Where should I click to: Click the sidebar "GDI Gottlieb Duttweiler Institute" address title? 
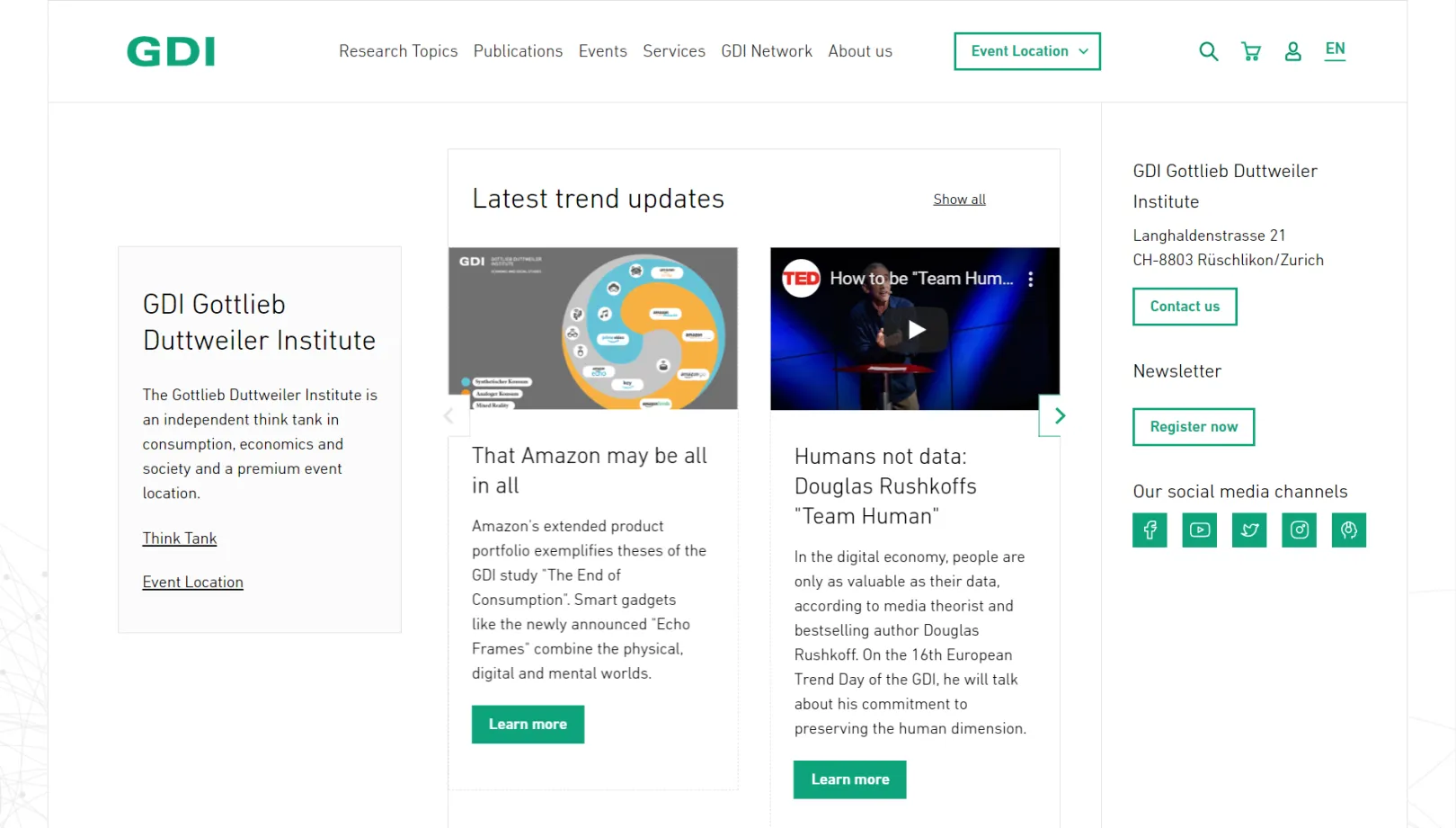click(1225, 186)
